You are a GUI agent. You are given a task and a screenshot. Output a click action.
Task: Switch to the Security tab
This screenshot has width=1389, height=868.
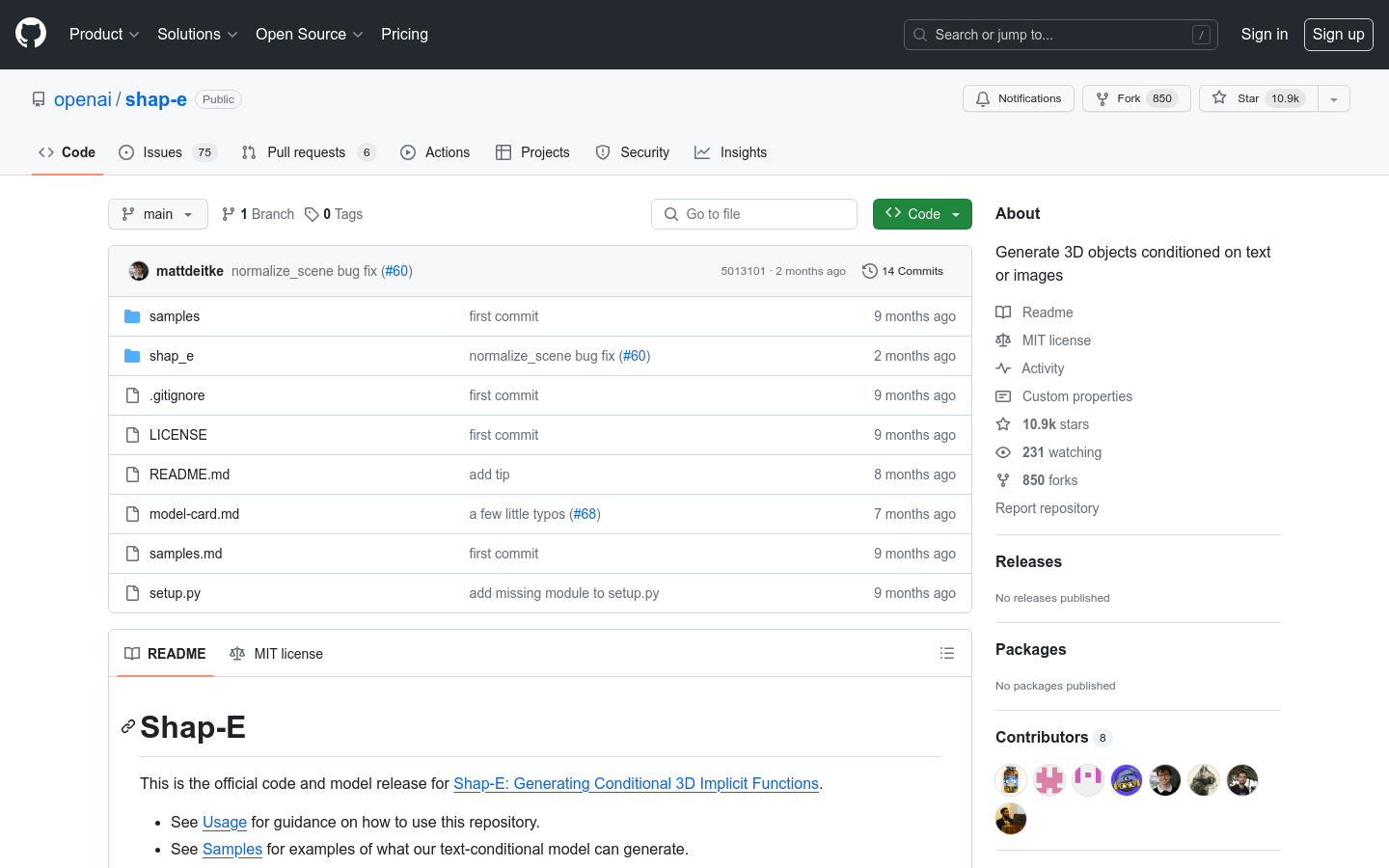click(x=633, y=152)
